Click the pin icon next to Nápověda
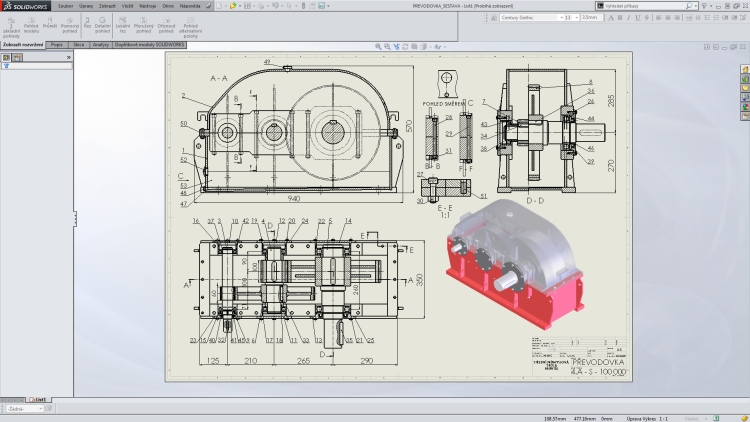Viewport: 750px width, 422px height. tap(209, 6)
